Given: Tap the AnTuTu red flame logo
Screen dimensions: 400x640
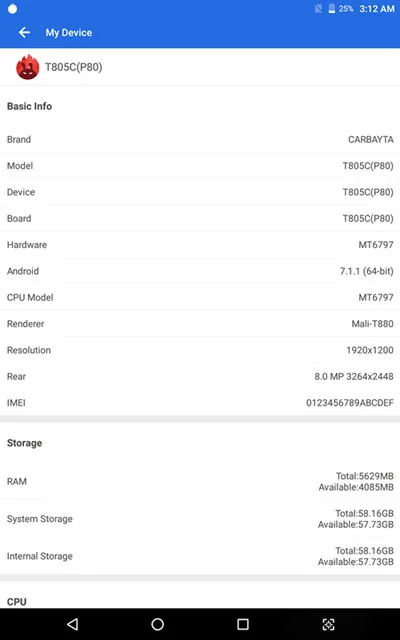Looking at the screenshot, I should [28, 67].
